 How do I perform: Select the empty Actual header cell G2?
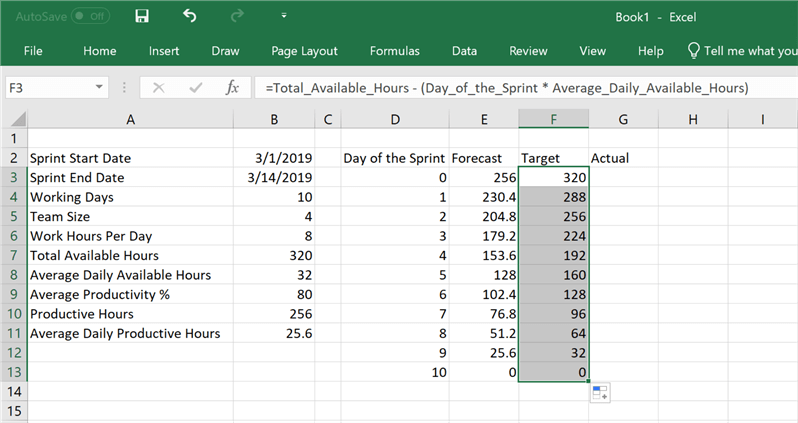tap(623, 158)
